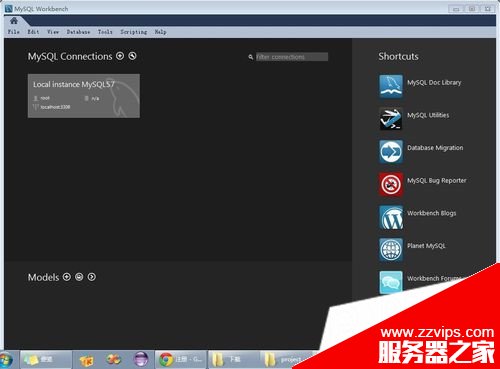The width and height of the screenshot is (500, 369).
Task: Open the Planet MySQL globe icon
Action: 391,250
